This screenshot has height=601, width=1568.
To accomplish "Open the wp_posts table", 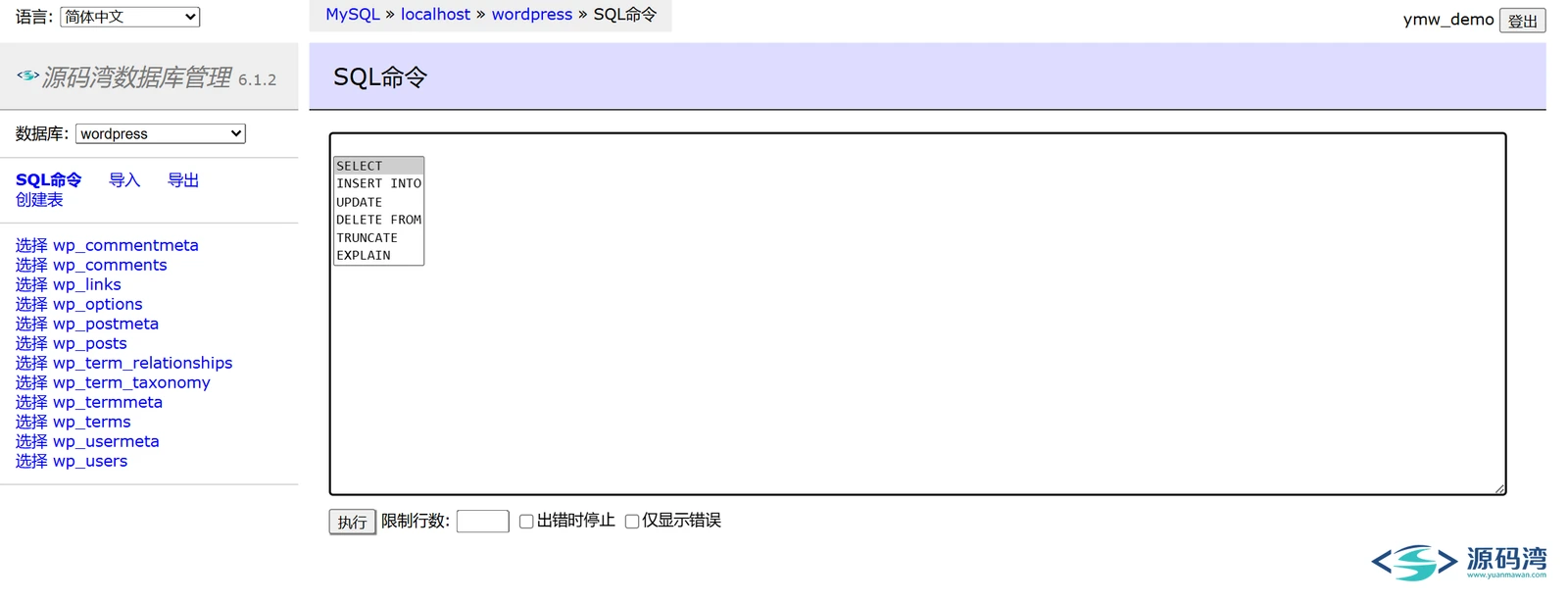I will pos(90,343).
